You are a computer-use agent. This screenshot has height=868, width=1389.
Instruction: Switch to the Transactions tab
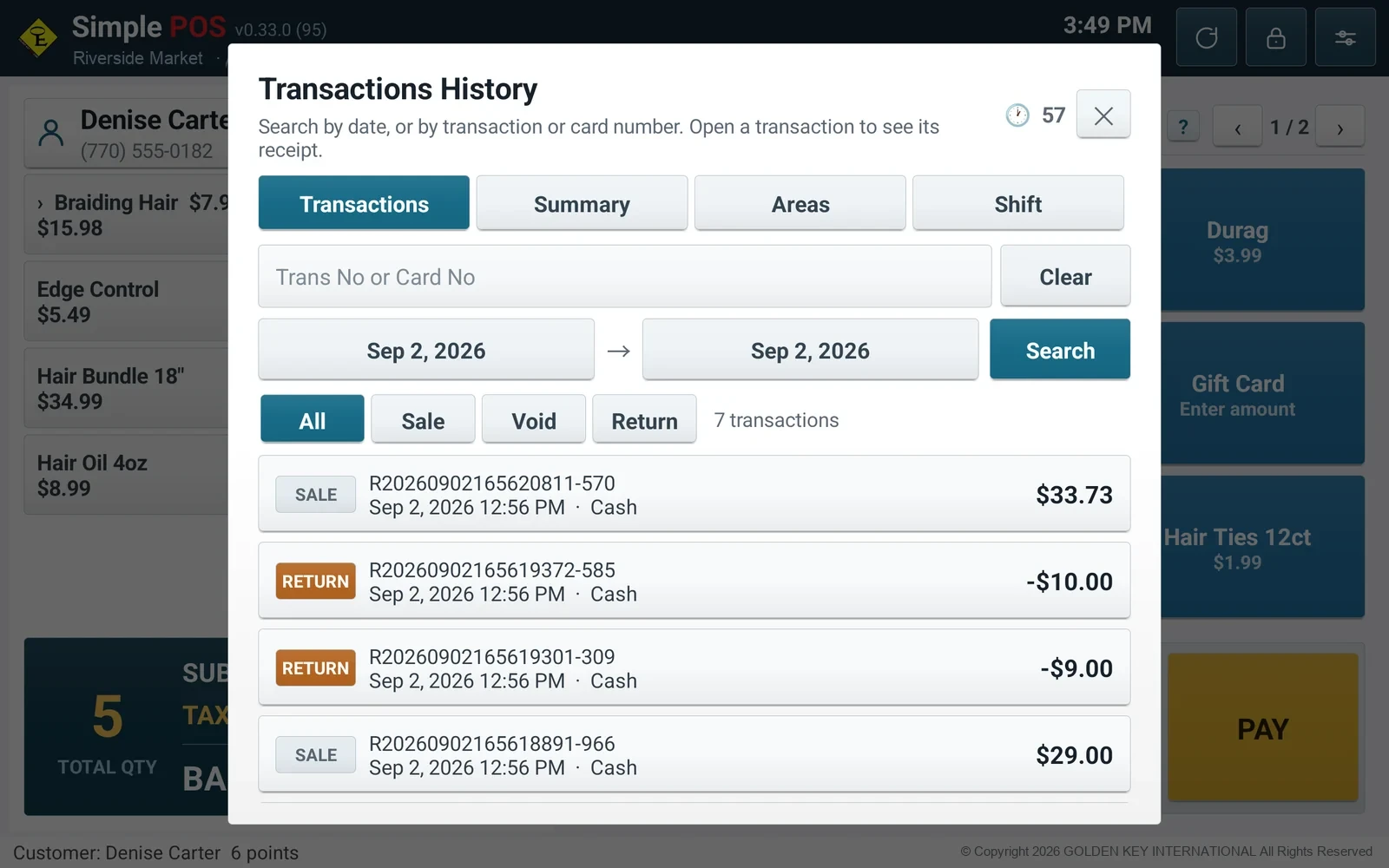pos(364,203)
